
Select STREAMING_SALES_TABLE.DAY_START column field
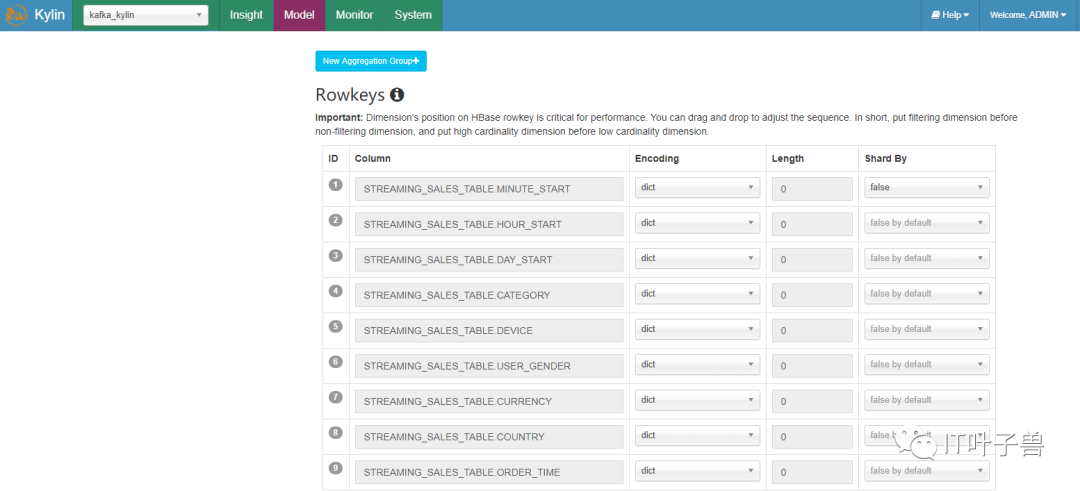point(489,260)
